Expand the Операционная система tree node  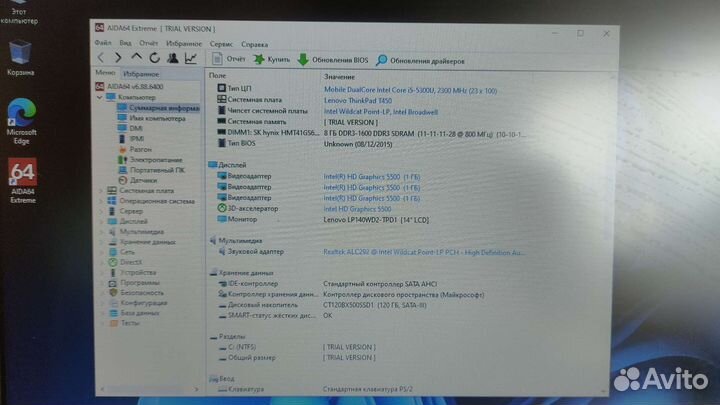point(101,201)
